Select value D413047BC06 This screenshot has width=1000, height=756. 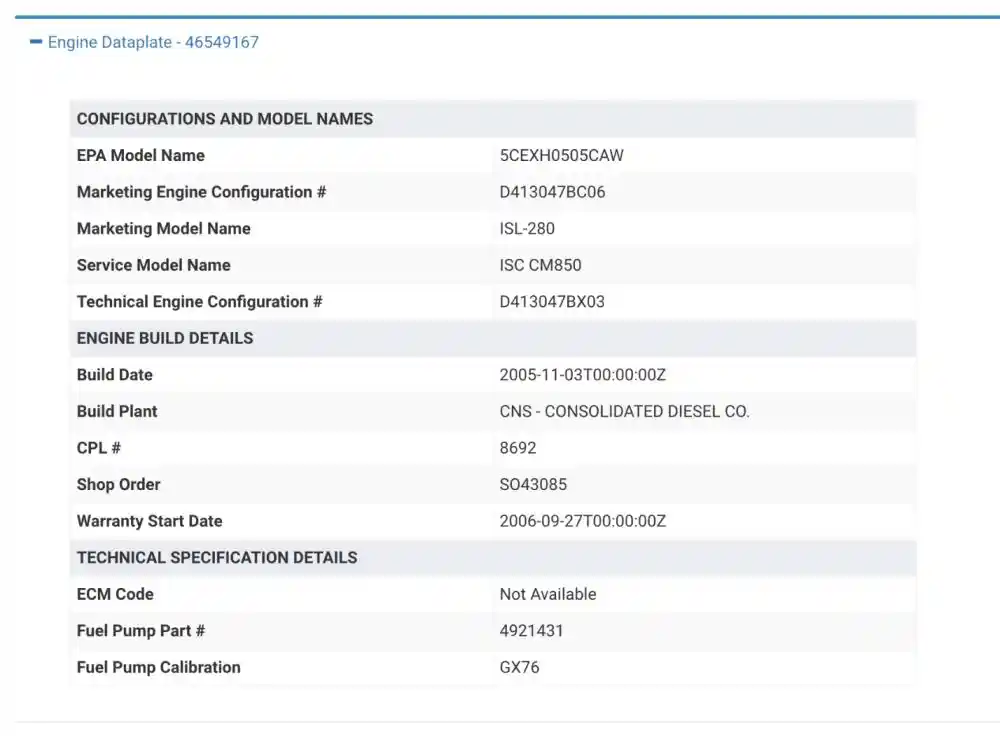[552, 192]
